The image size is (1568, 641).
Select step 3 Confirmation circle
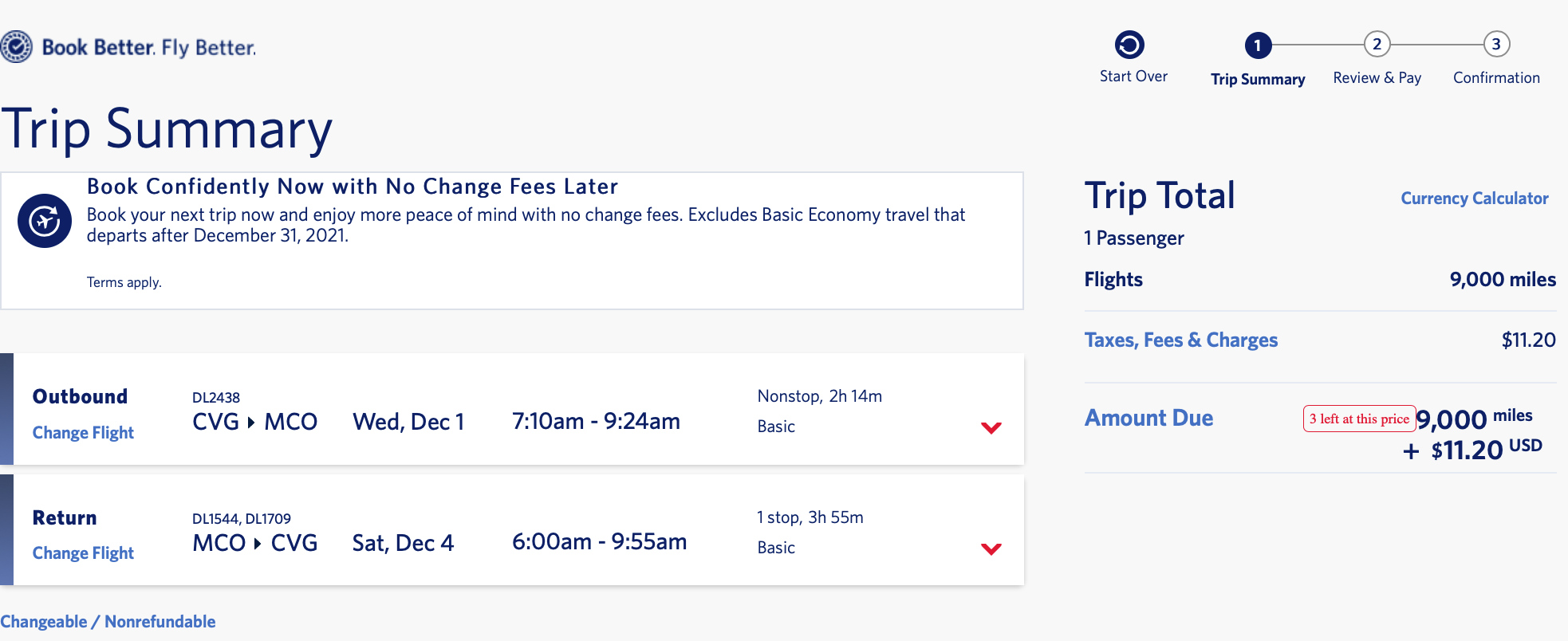(1496, 45)
